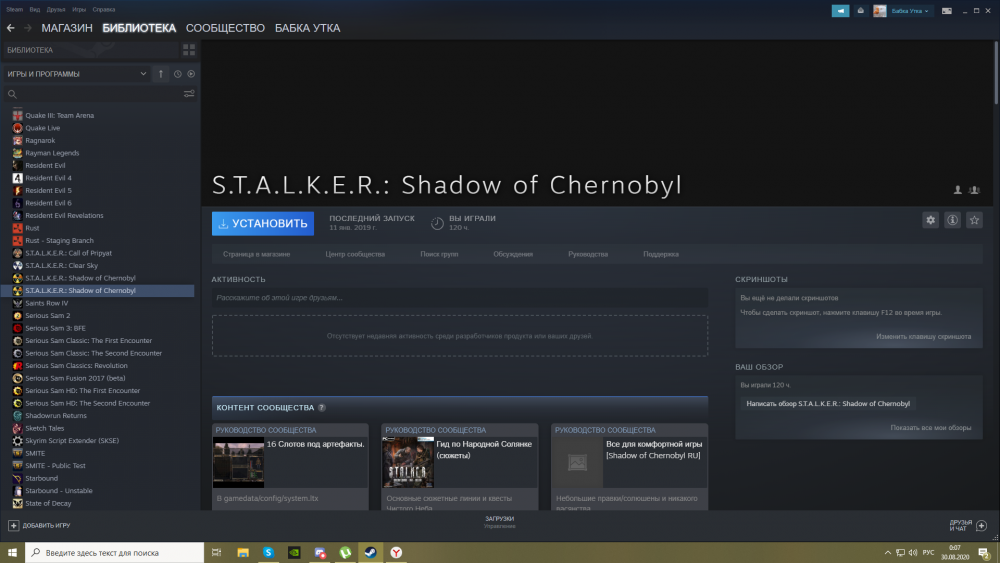The height and width of the screenshot is (563, 1000).
Task: Click Изменить клавишу скриншота link
Action: 923,337
